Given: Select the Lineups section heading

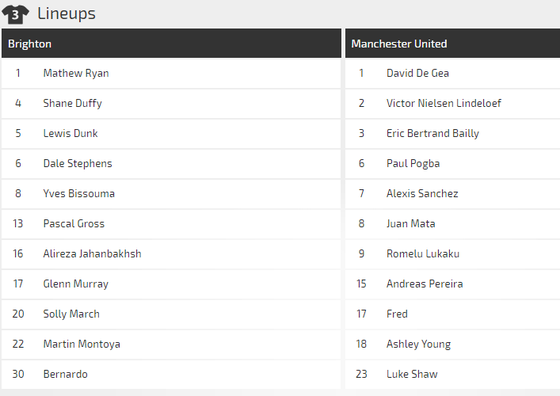Looking at the screenshot, I should tap(66, 14).
